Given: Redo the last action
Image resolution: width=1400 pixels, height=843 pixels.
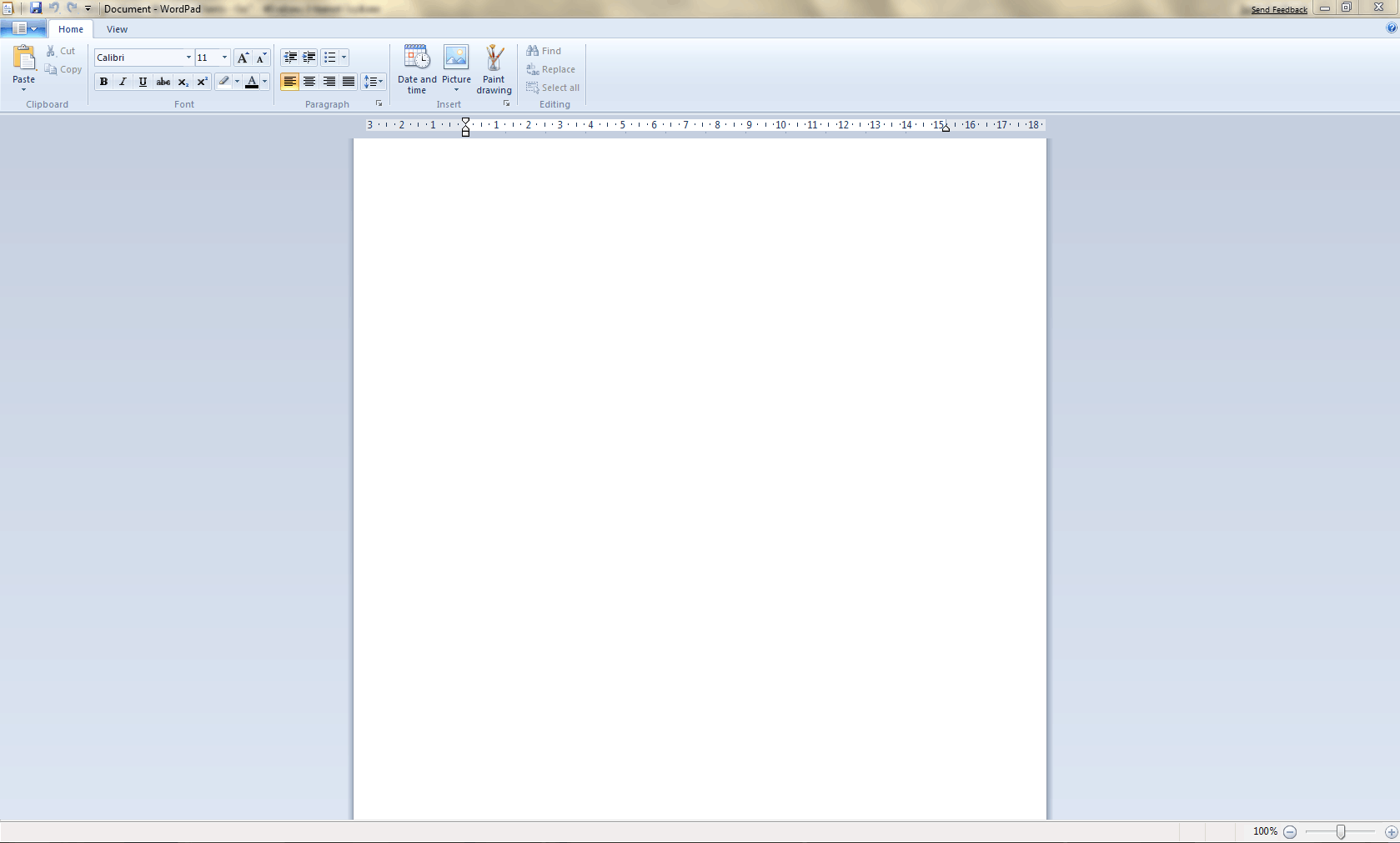Looking at the screenshot, I should pos(72,8).
